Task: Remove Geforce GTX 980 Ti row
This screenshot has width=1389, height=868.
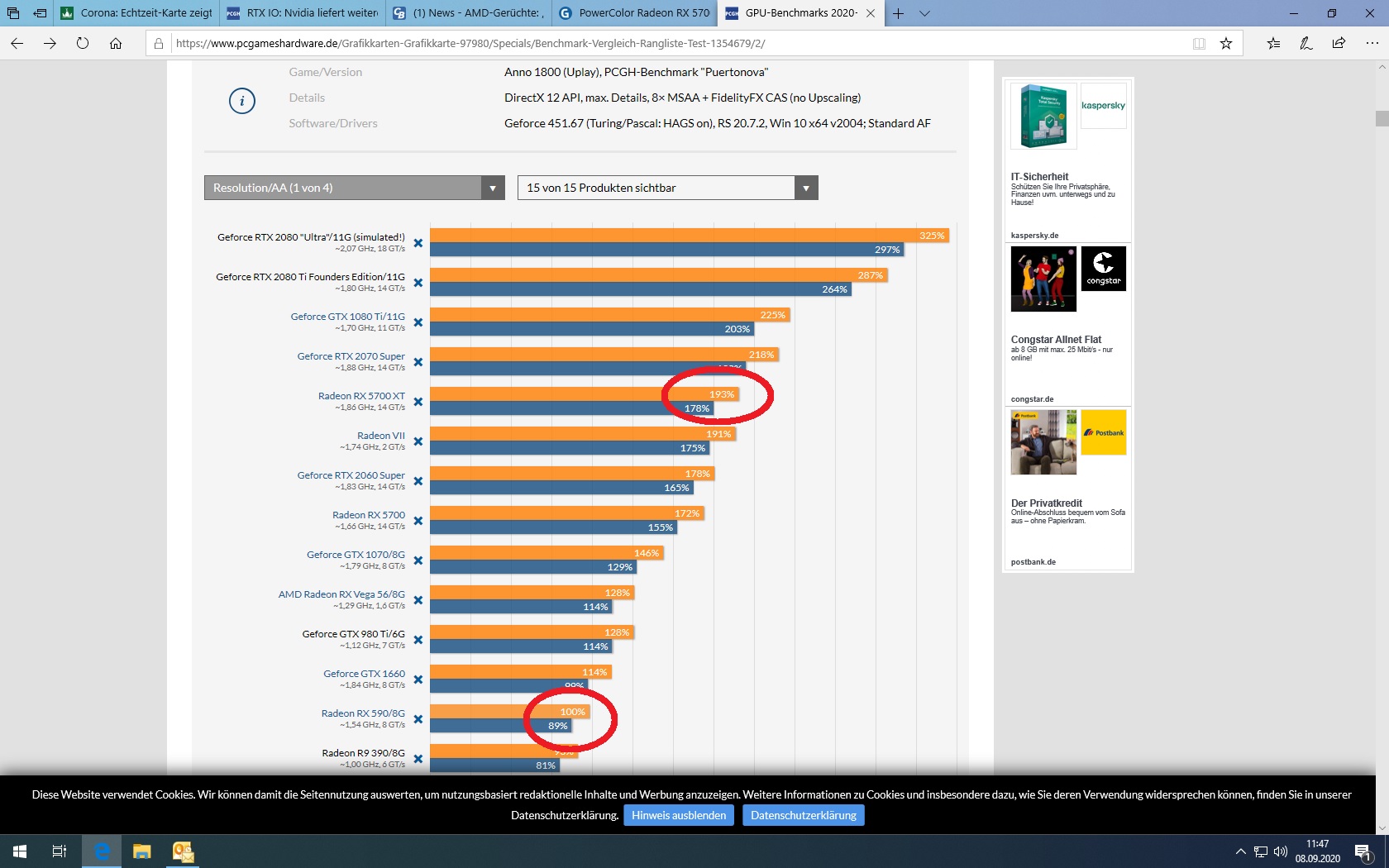Action: [x=418, y=640]
